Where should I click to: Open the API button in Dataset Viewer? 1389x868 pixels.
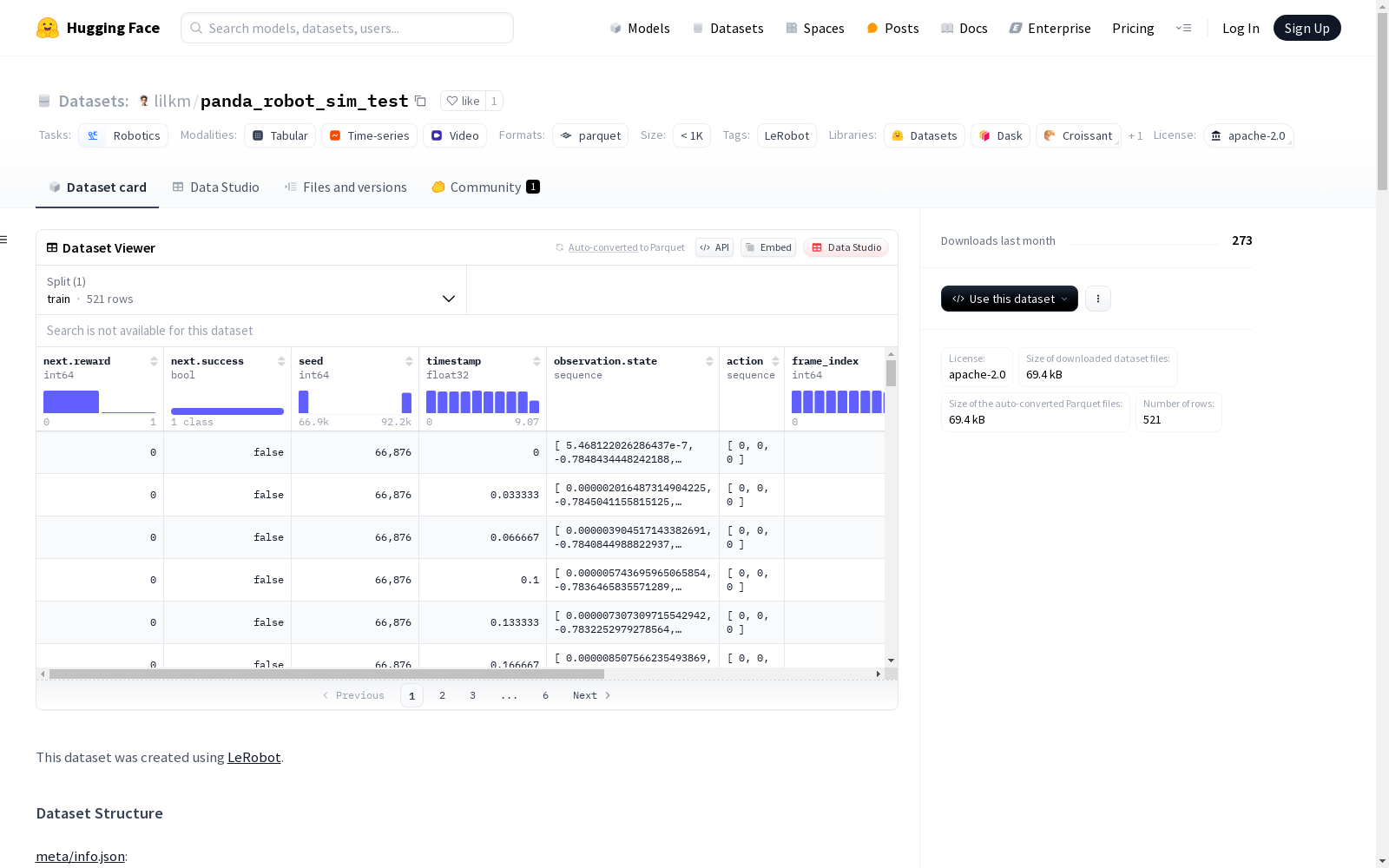[x=714, y=247]
